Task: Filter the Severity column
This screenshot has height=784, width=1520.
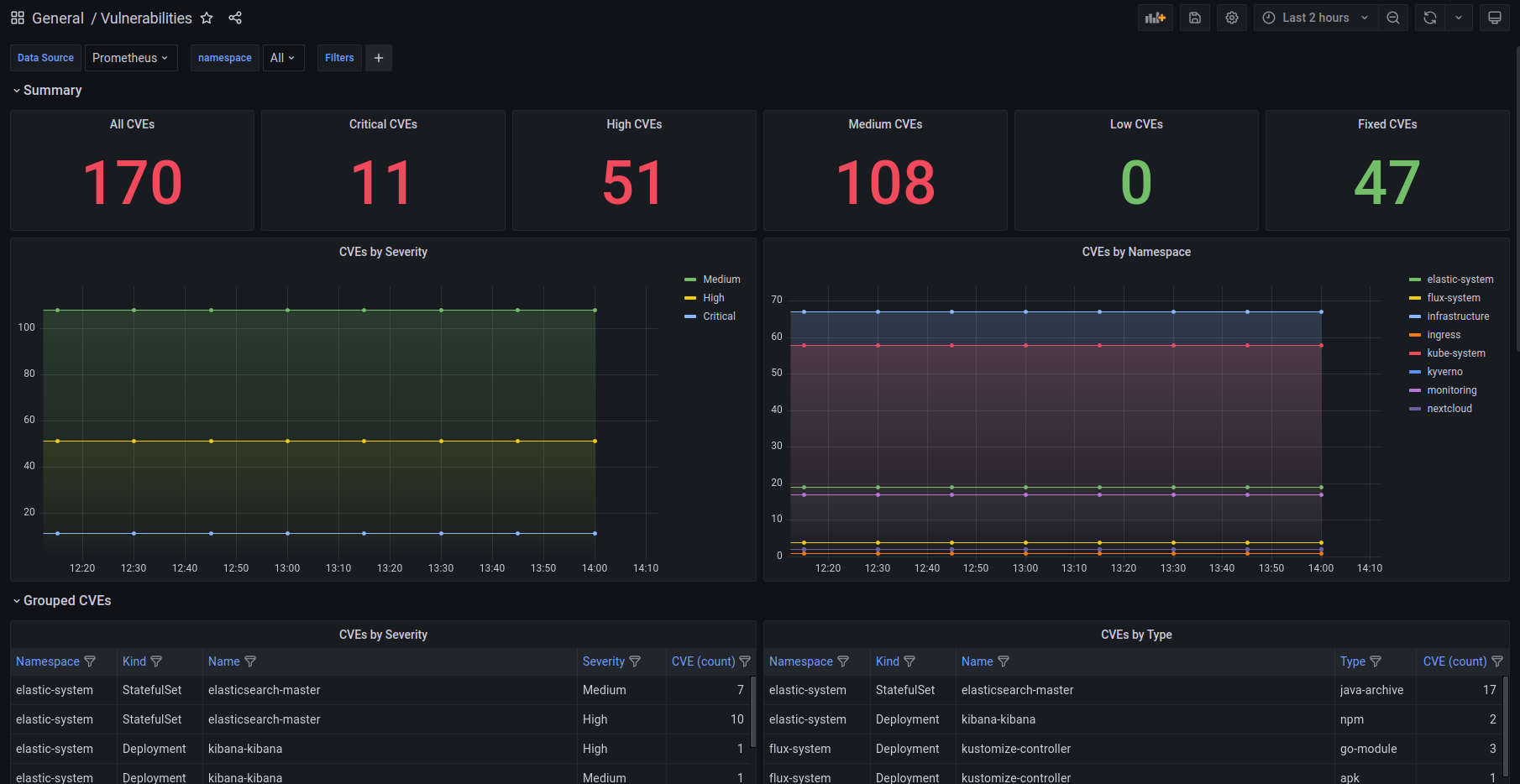Action: click(635, 661)
